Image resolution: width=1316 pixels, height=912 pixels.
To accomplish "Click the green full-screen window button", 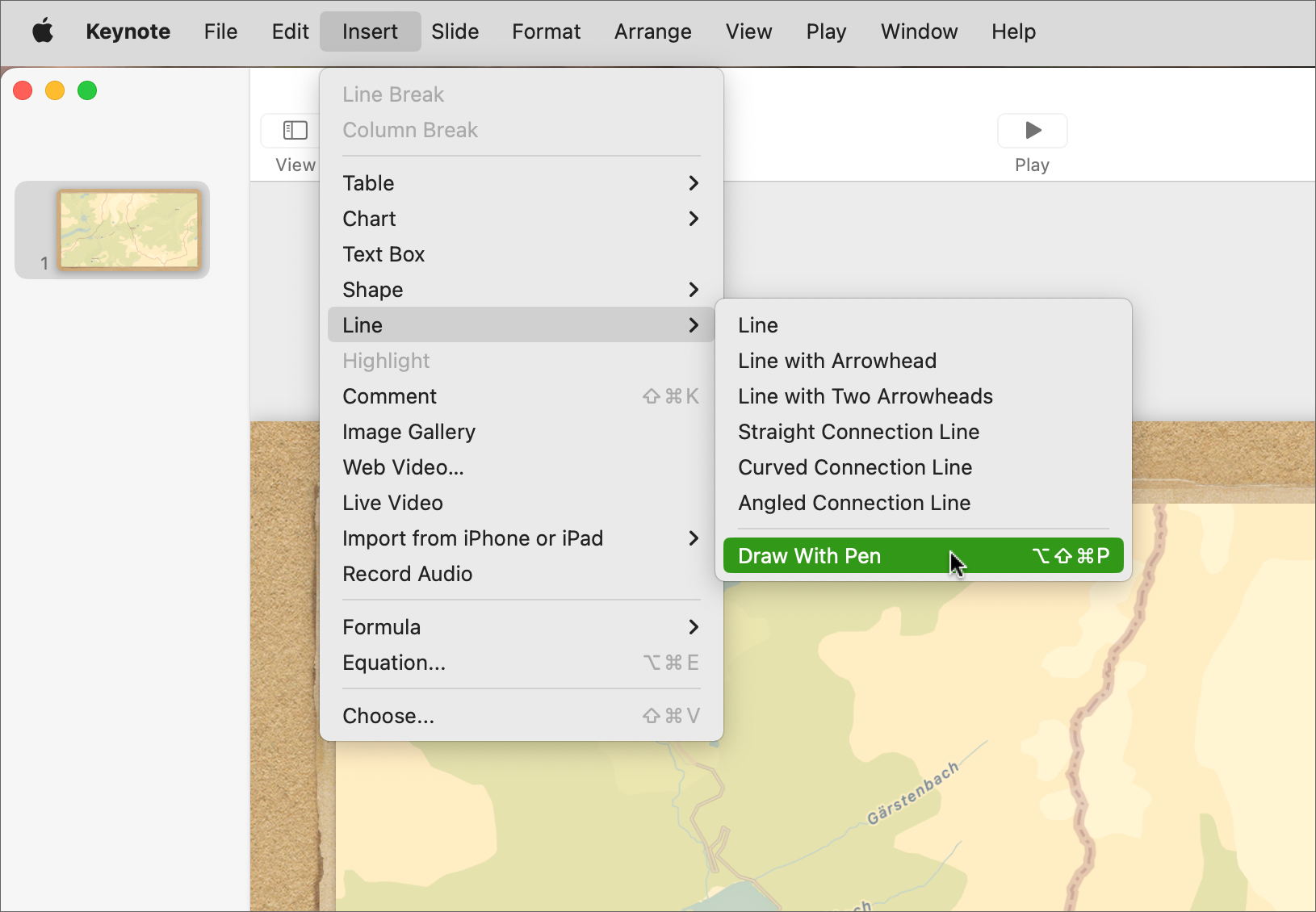I will tap(87, 90).
